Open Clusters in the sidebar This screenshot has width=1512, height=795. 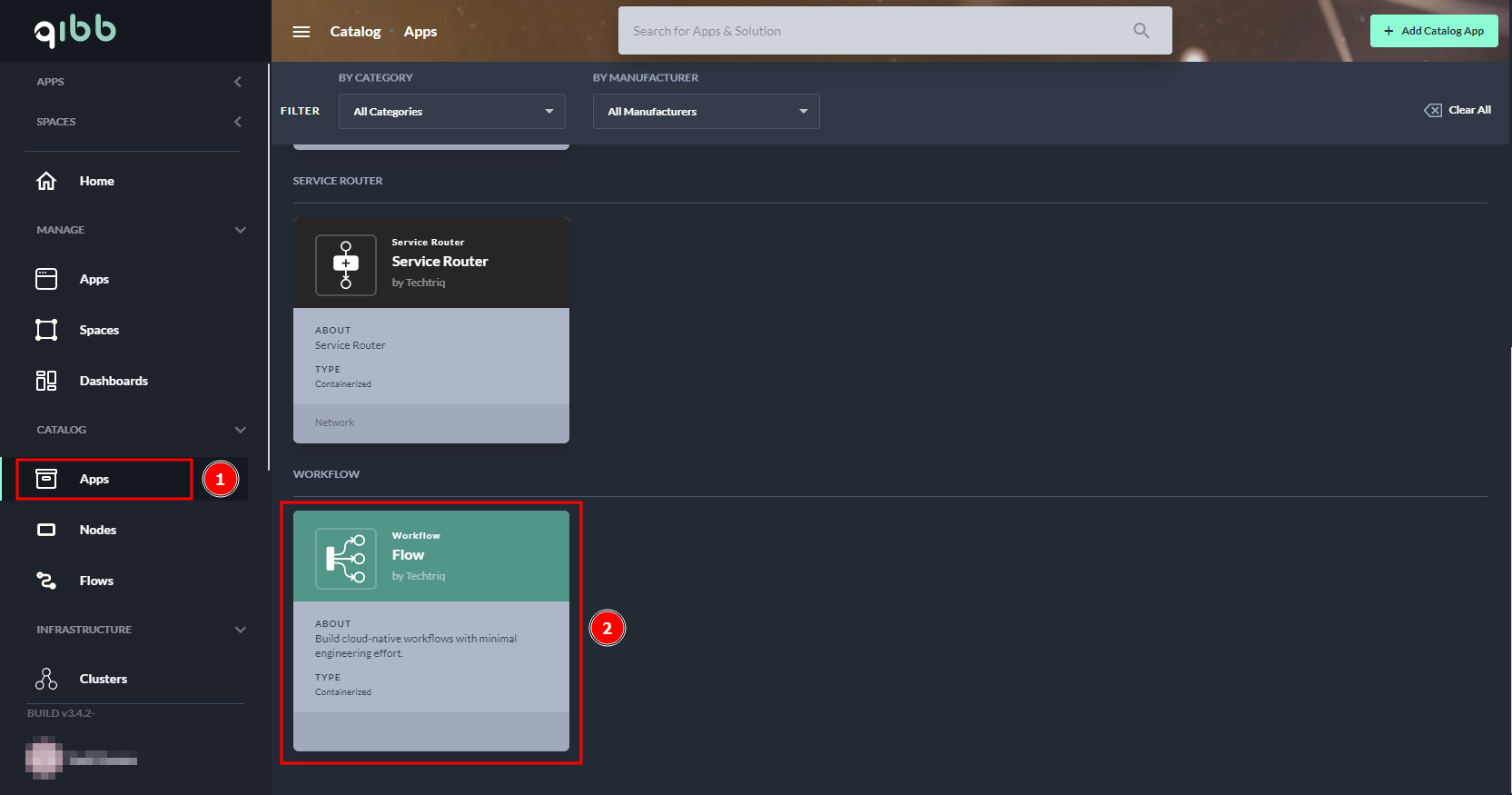(x=103, y=679)
